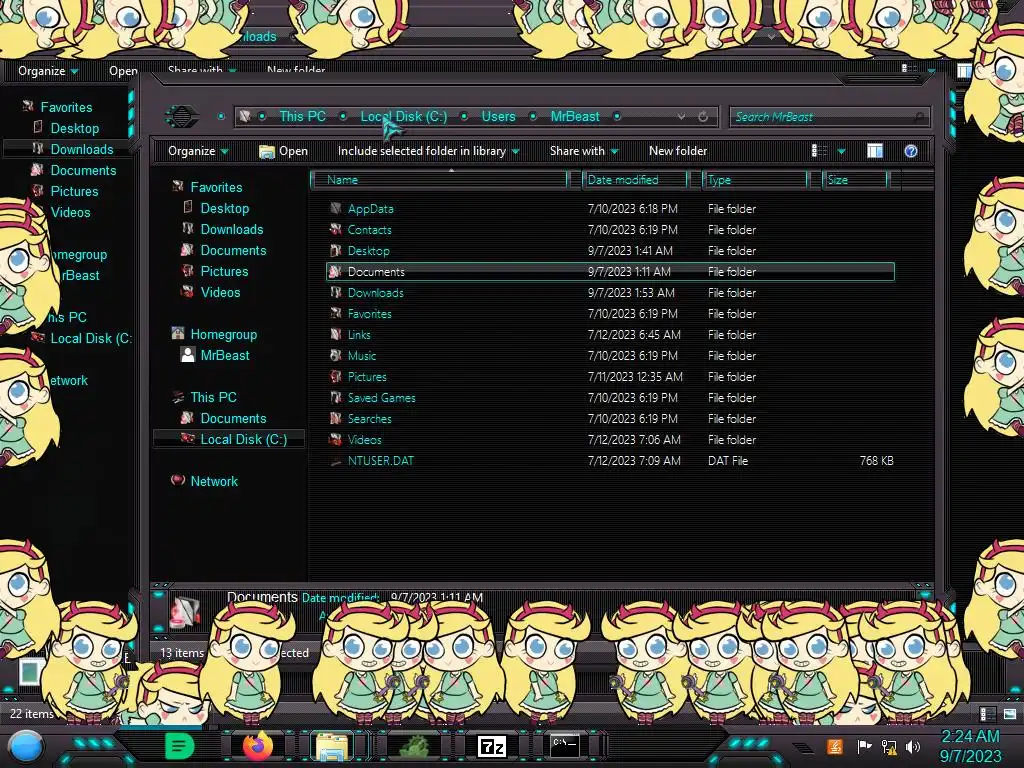Open the help question mark icon

pos(911,152)
